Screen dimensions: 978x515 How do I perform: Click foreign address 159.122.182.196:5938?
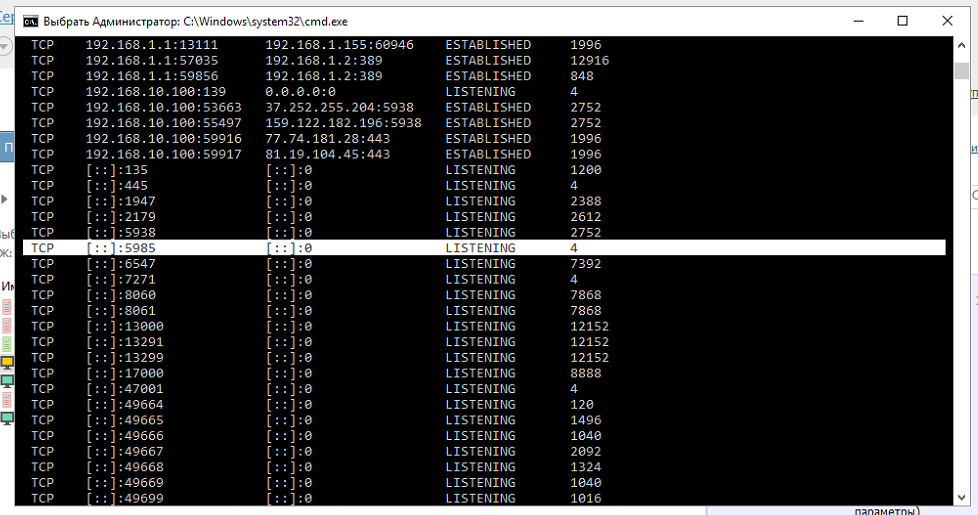(343, 123)
